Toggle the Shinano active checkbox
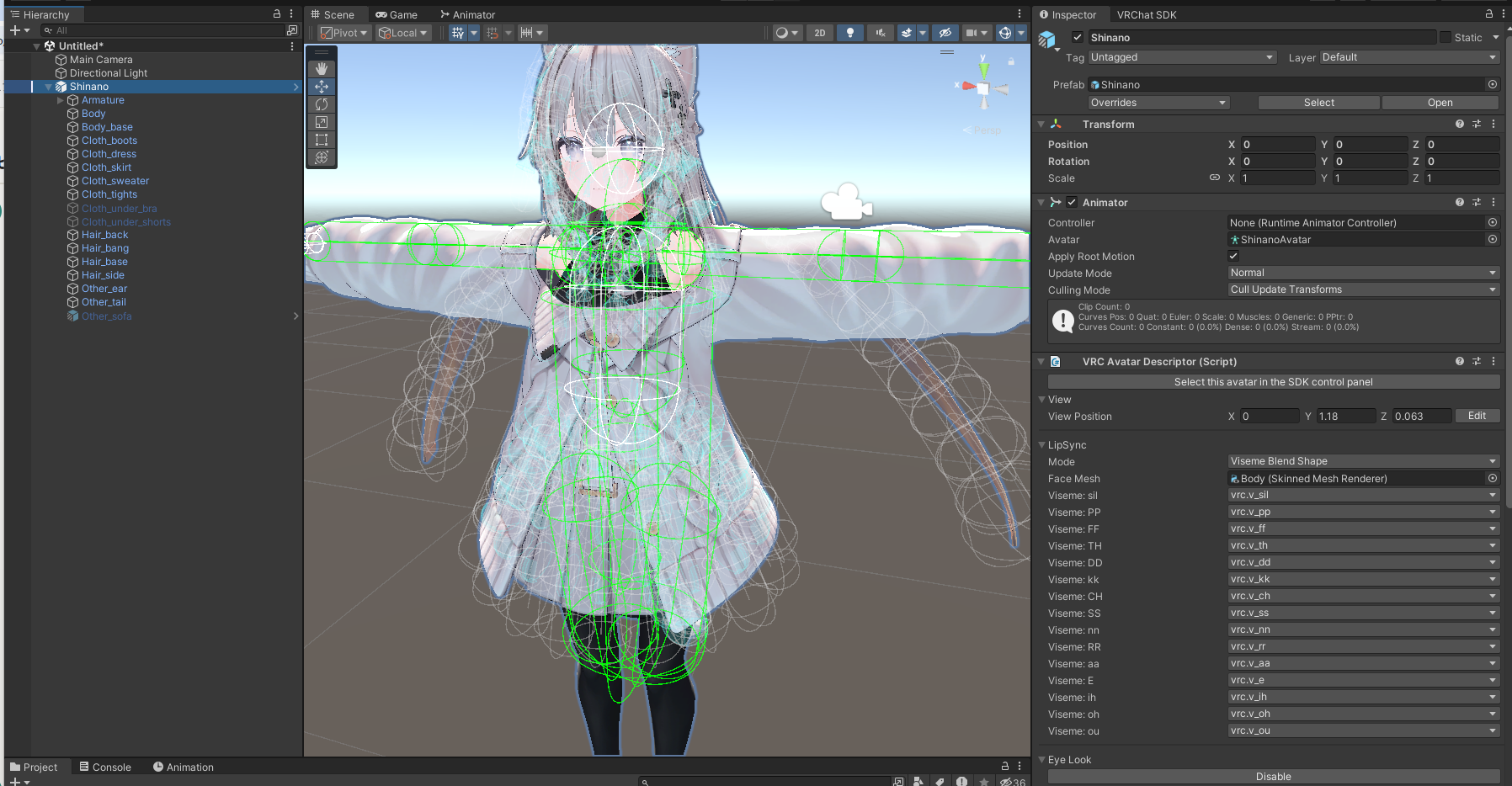 click(x=1077, y=37)
